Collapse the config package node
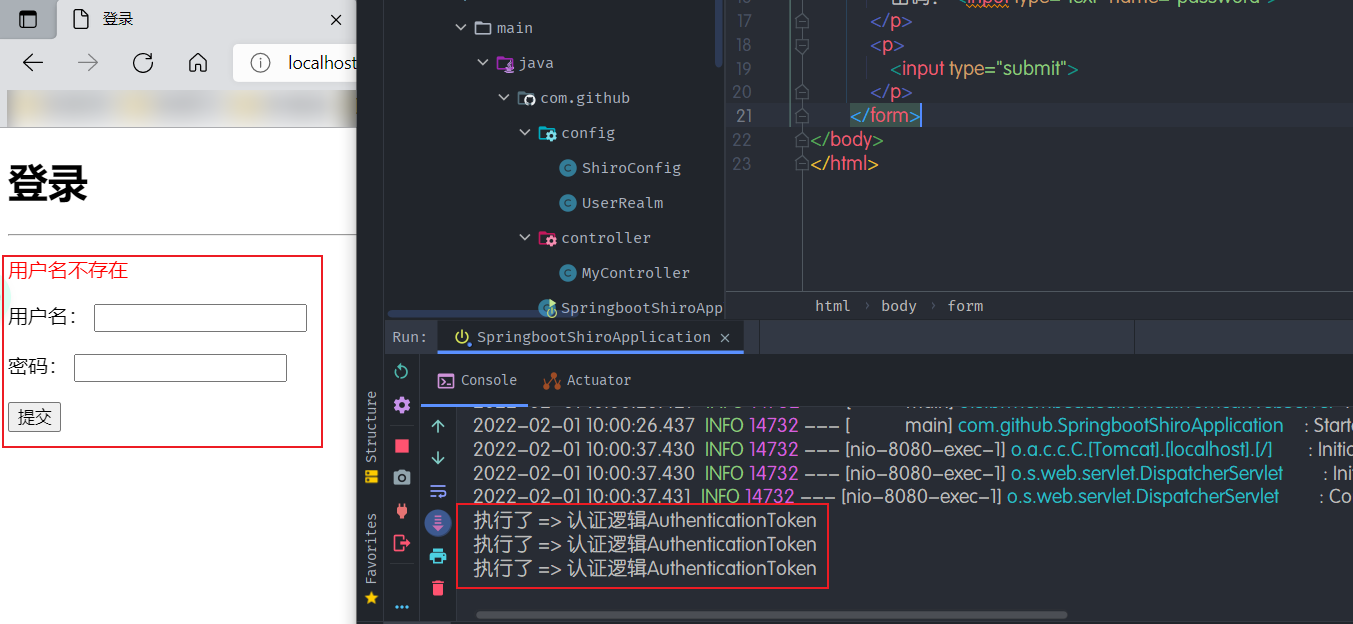This screenshot has width=1353, height=624. click(x=525, y=133)
